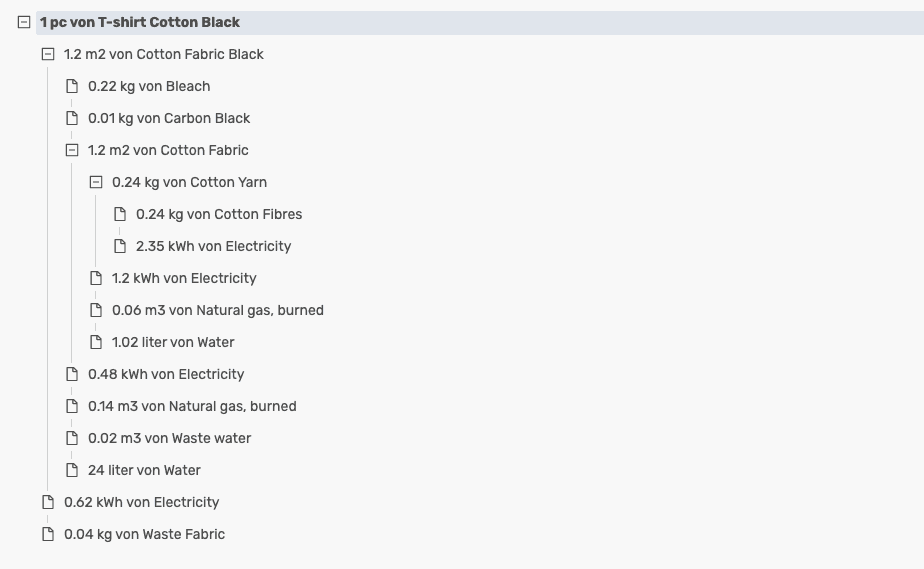Screen dimensions: 924x569
Task: Select the 0.62 kWh von Electricity entry
Action: point(141,502)
